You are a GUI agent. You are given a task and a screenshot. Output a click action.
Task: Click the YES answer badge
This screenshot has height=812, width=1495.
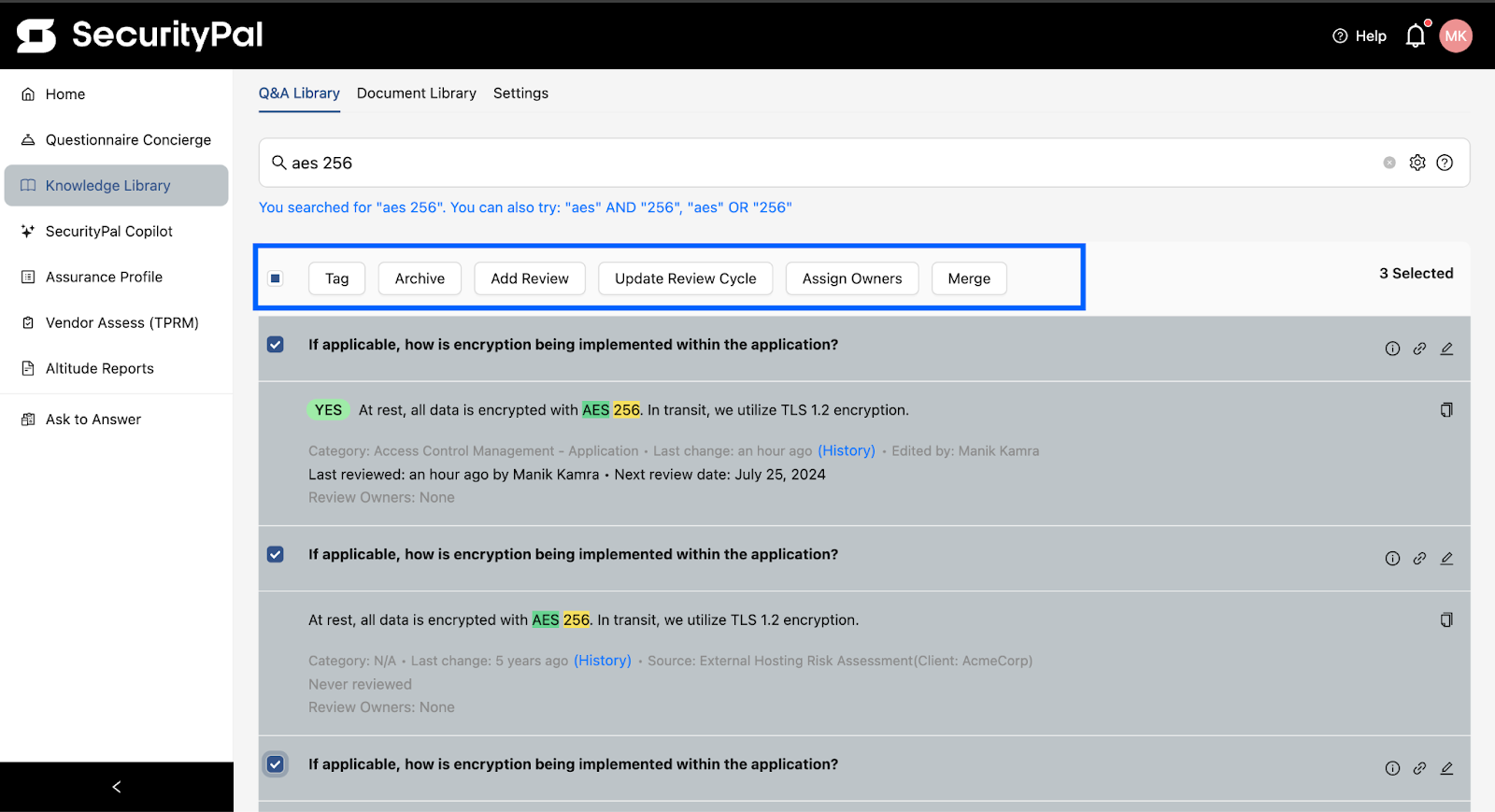(x=328, y=410)
